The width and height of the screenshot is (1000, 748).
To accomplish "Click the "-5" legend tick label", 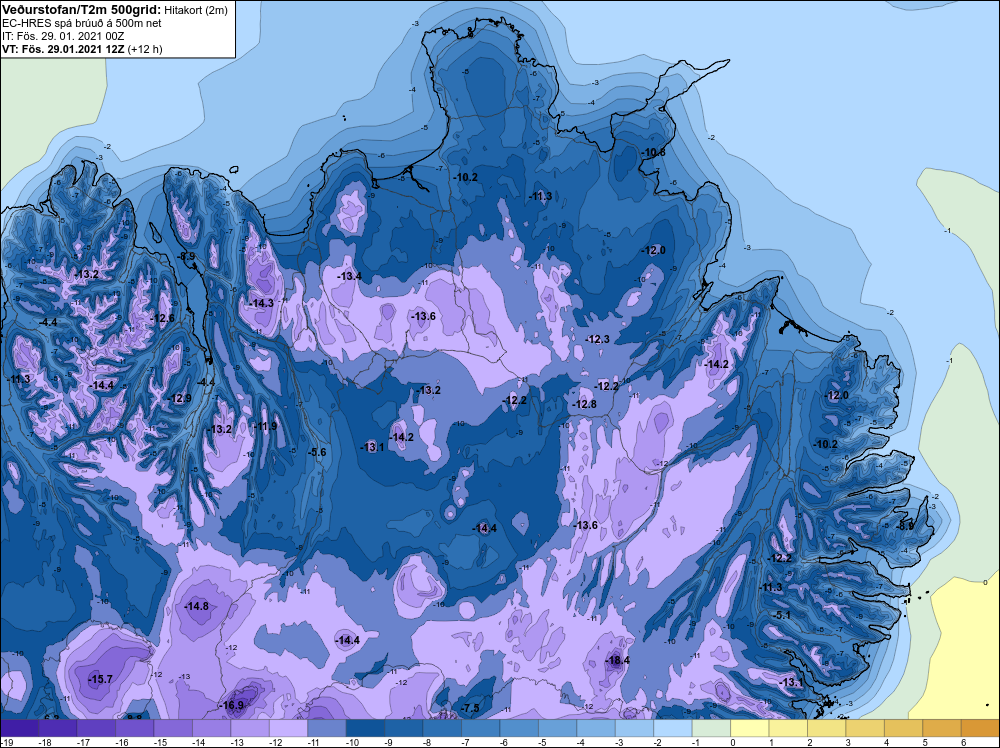I will (544, 742).
